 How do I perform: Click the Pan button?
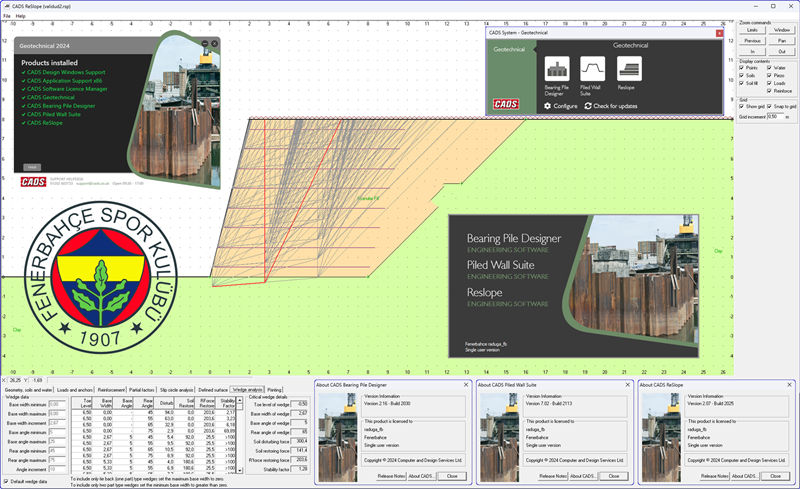point(782,41)
